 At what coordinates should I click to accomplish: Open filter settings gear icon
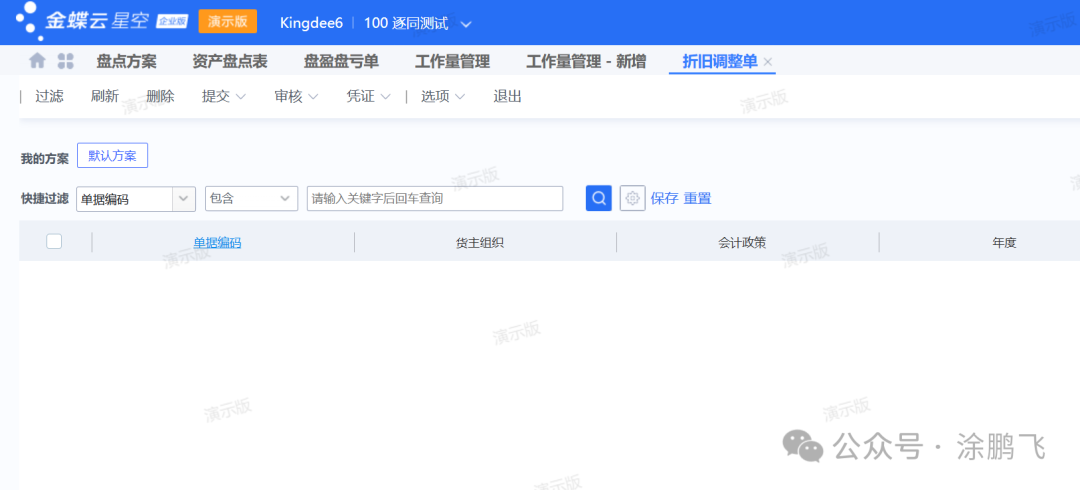[x=632, y=198]
